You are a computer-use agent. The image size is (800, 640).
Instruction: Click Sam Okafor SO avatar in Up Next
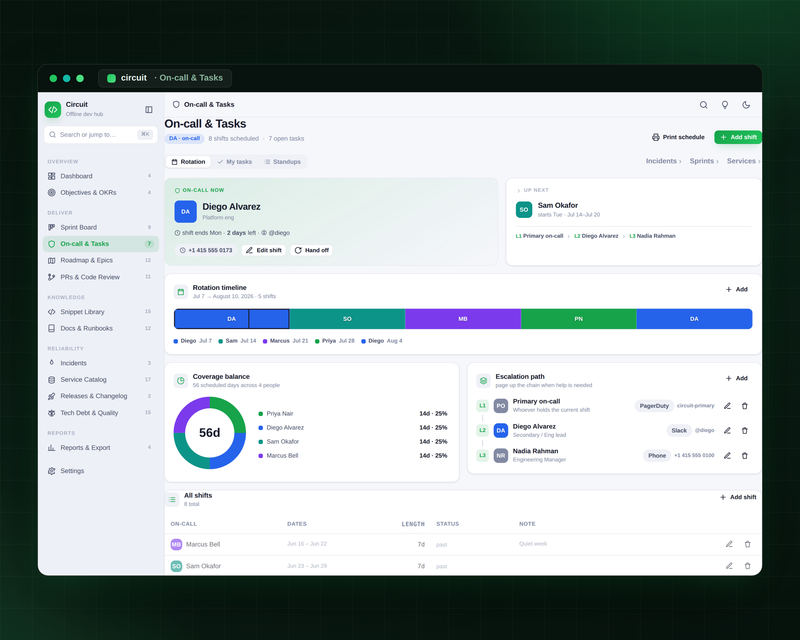pyautogui.click(x=524, y=209)
